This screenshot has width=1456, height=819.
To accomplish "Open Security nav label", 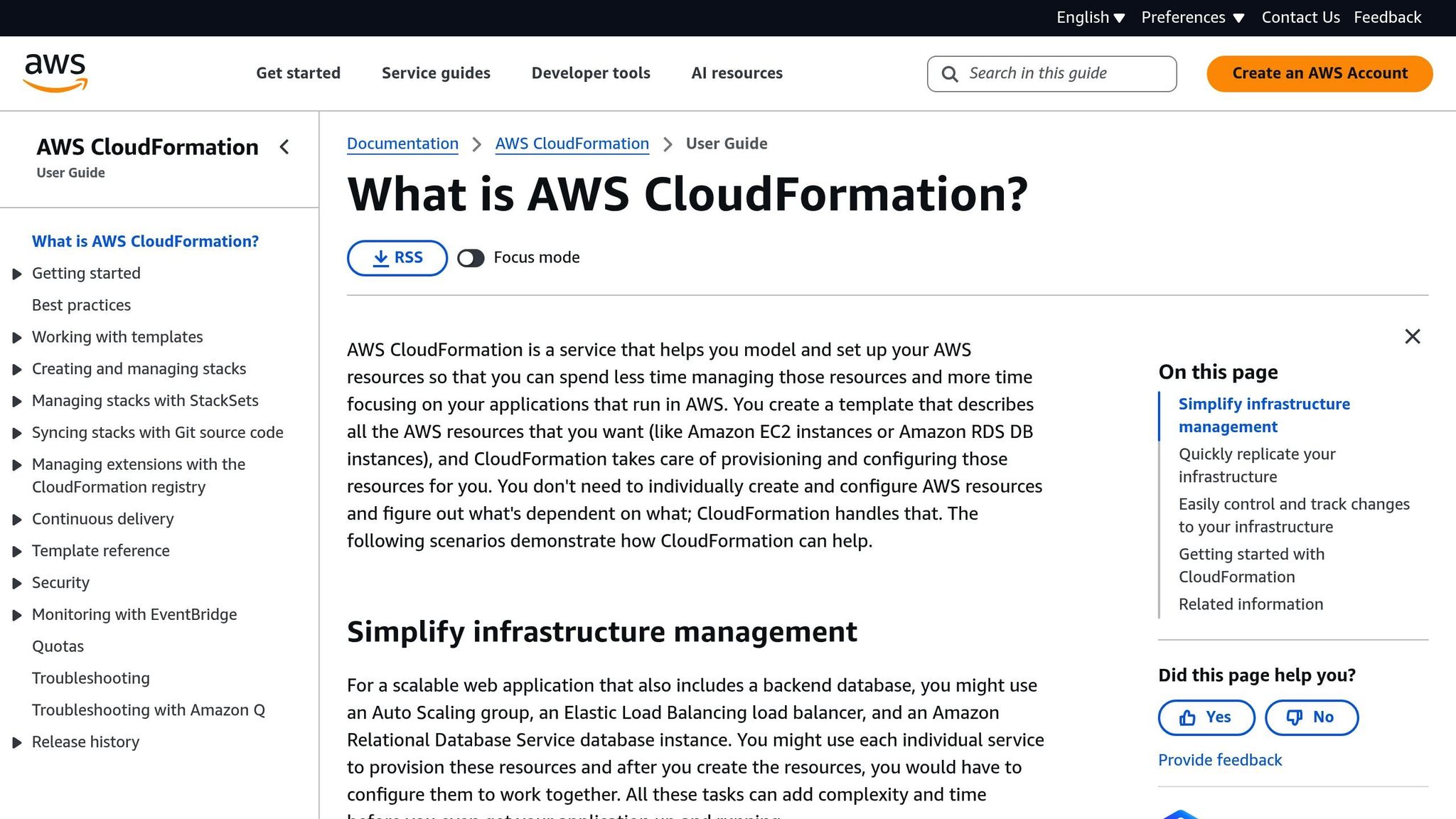I will (x=60, y=583).
